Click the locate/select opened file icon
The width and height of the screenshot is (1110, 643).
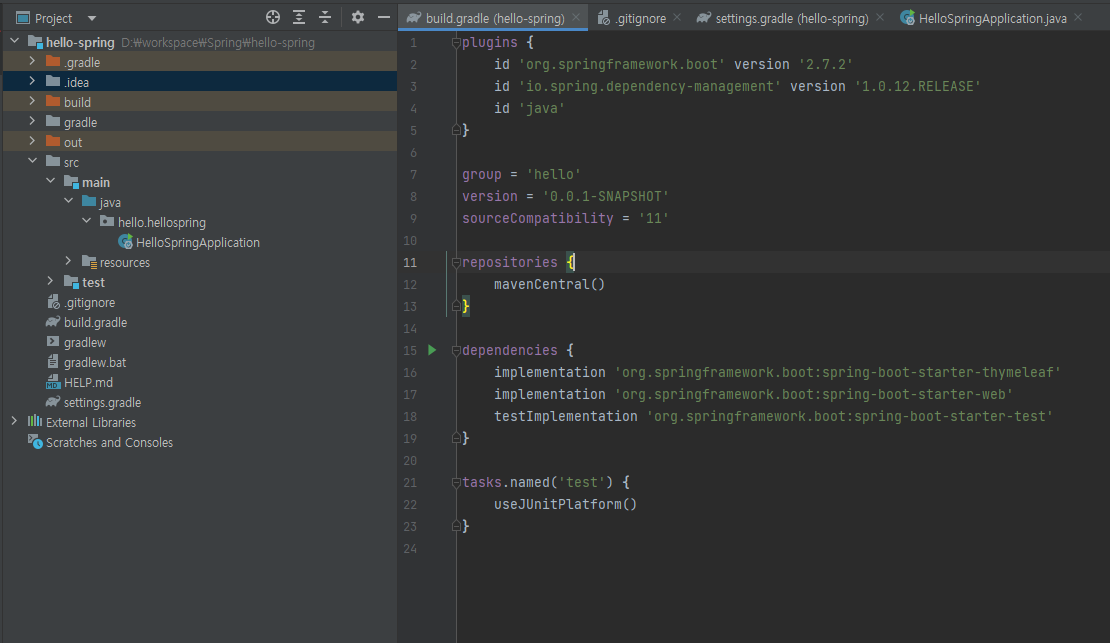point(273,18)
